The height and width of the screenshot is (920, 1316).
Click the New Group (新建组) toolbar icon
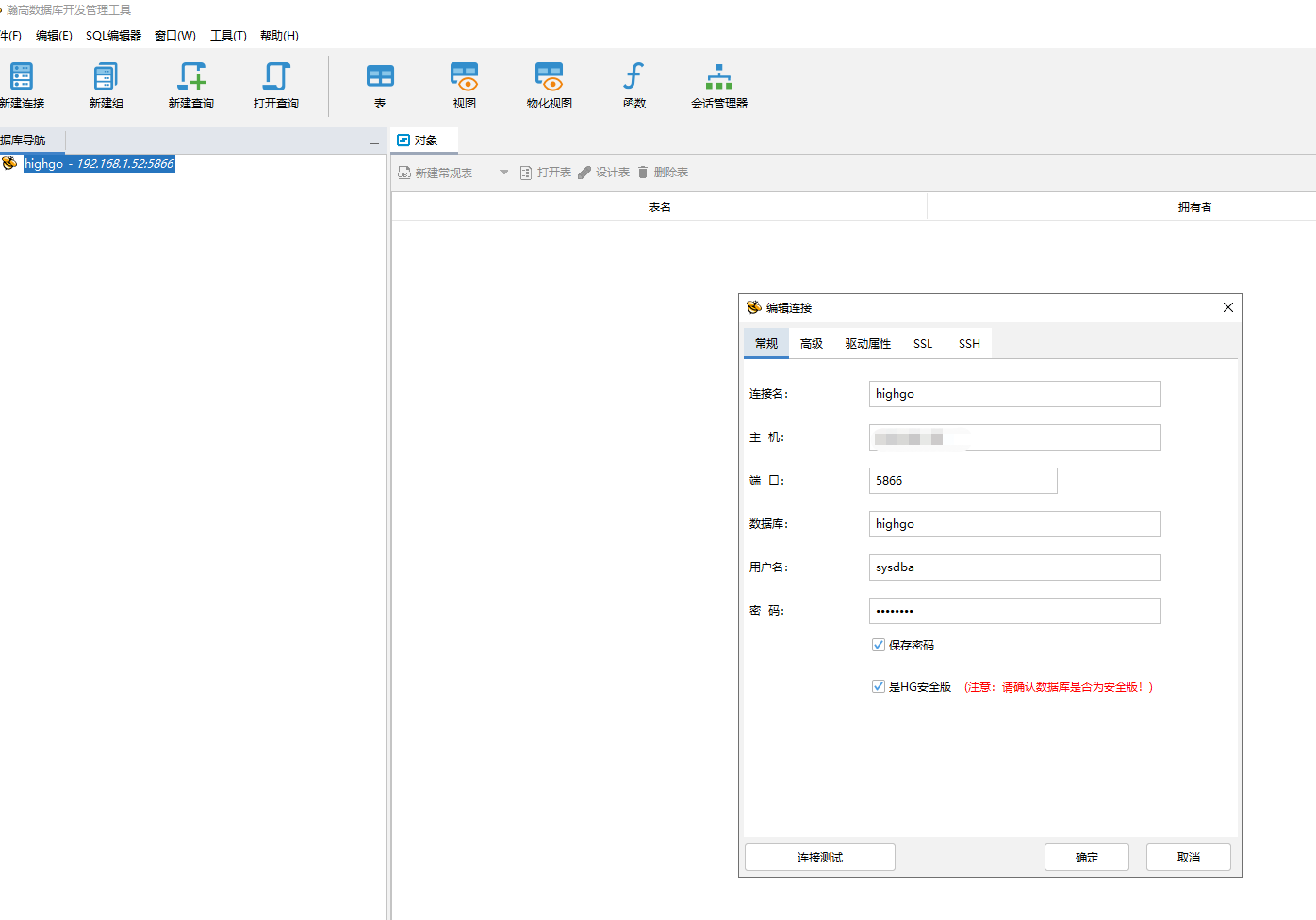[106, 76]
